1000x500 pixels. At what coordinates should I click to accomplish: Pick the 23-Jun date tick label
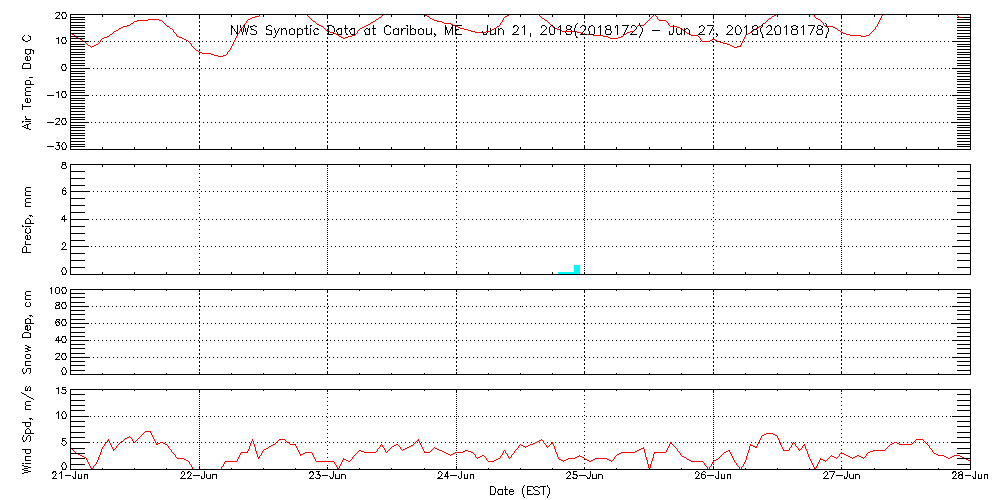(x=328, y=478)
